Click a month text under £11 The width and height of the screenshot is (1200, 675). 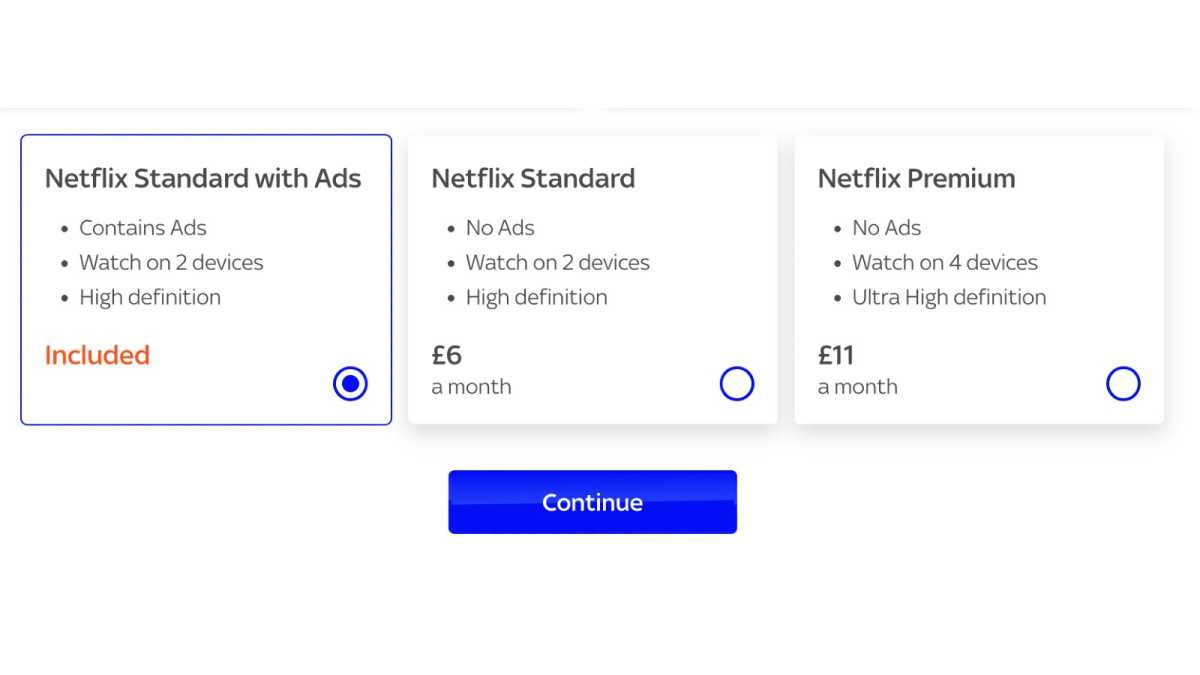pyautogui.click(x=857, y=387)
